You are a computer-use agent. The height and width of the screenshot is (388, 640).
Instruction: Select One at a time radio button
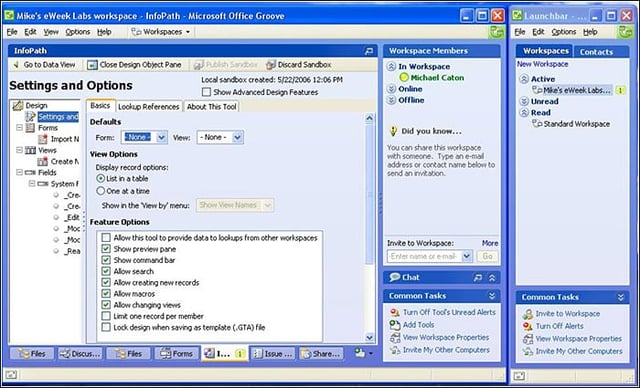coord(100,191)
